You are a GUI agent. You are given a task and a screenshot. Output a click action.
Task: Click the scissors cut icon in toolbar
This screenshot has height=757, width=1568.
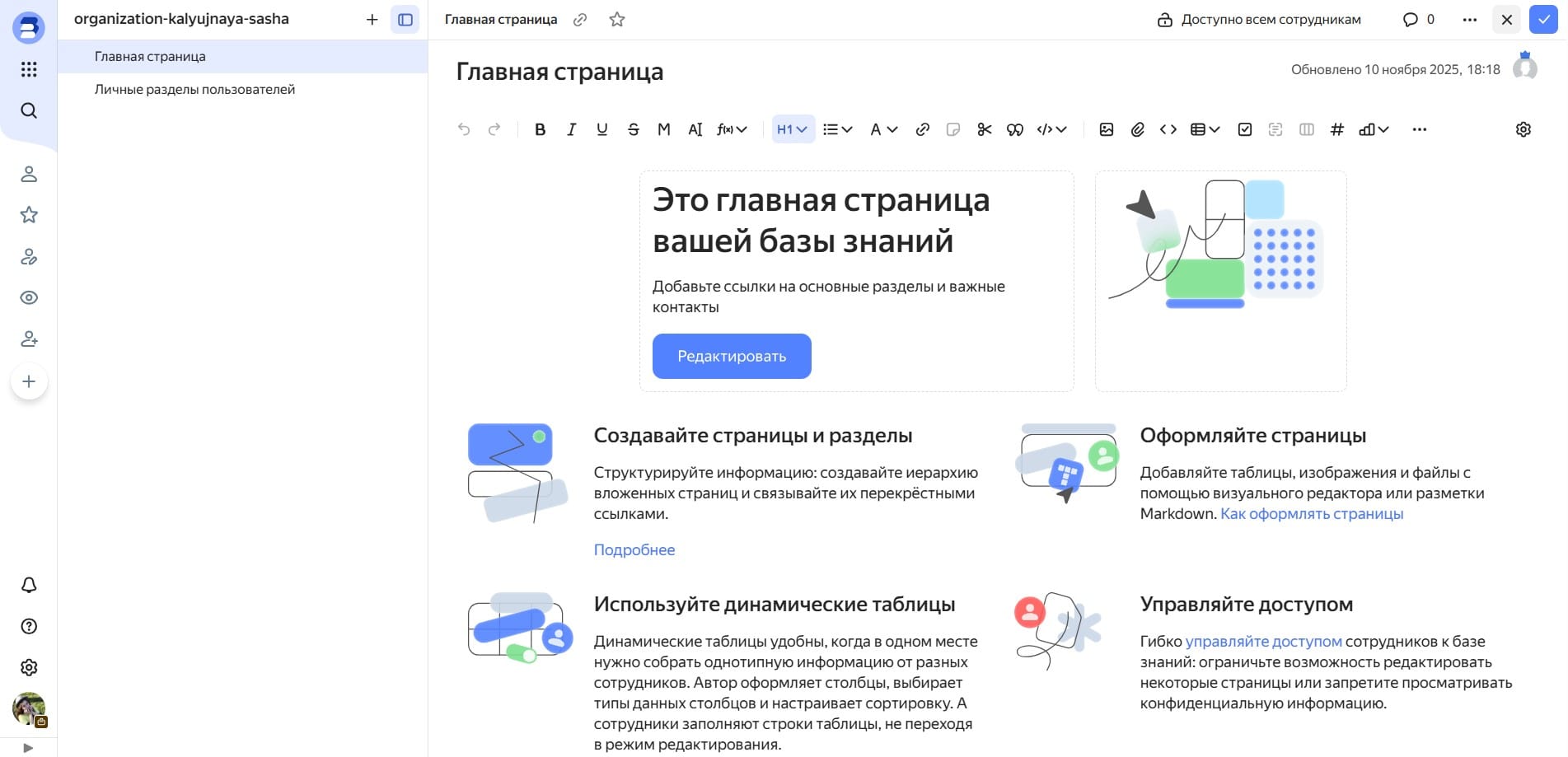point(984,129)
